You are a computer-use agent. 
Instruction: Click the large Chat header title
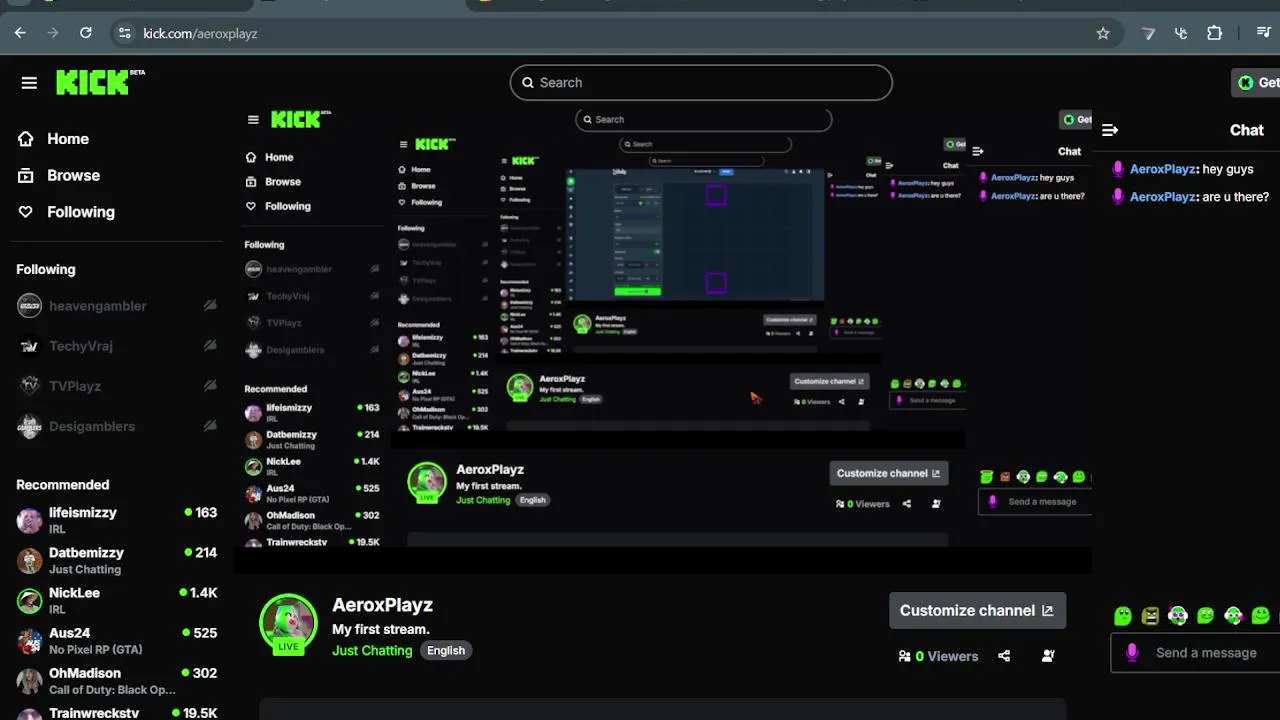tap(1246, 130)
